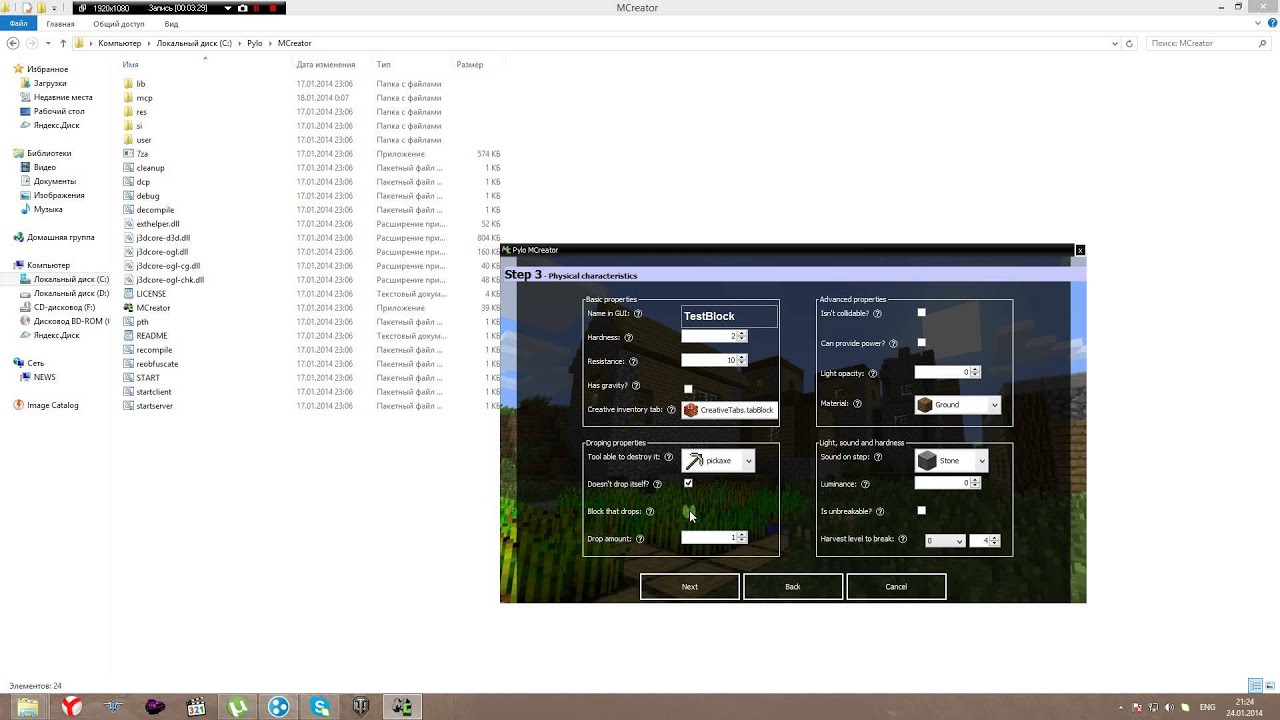Open help for Doesn't drop itself
The image size is (1280, 720).
coord(657,484)
